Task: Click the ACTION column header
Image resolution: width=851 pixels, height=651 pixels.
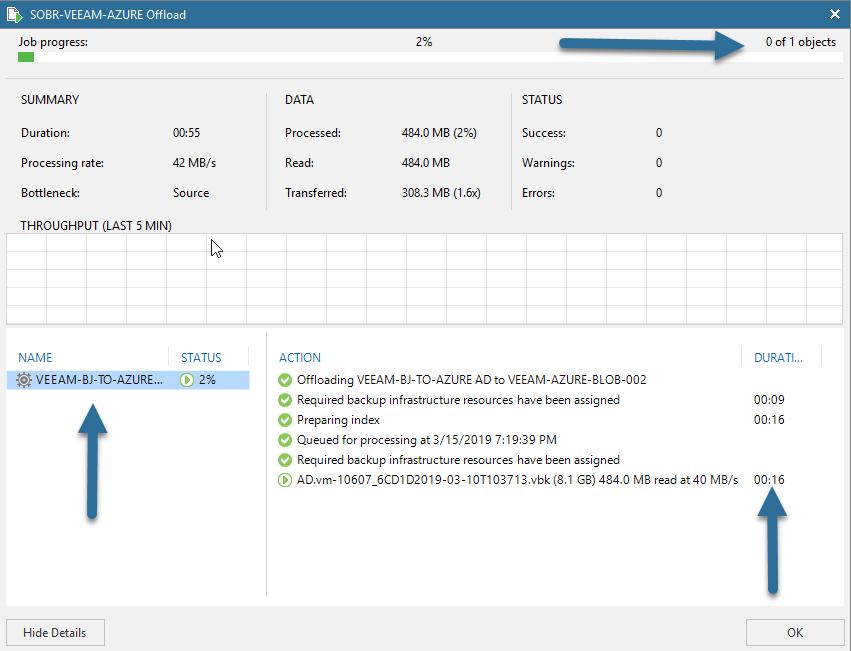Action: tap(300, 358)
